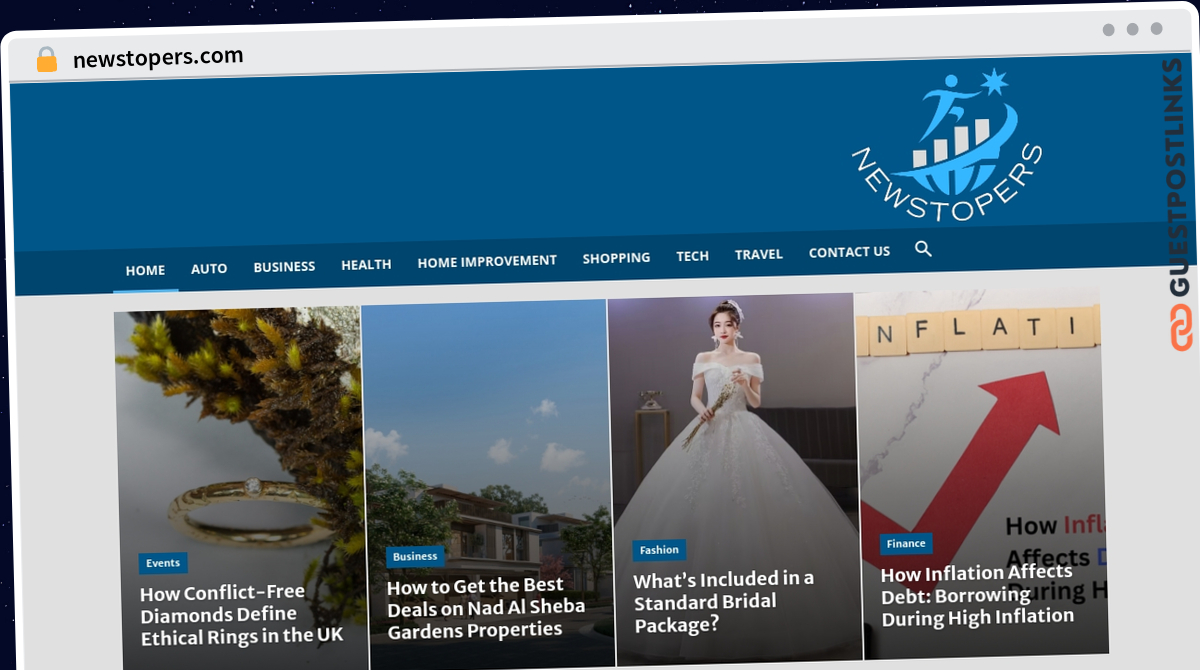Click the Finance category tag
Image resolution: width=1200 pixels, height=670 pixels.
[x=906, y=544]
